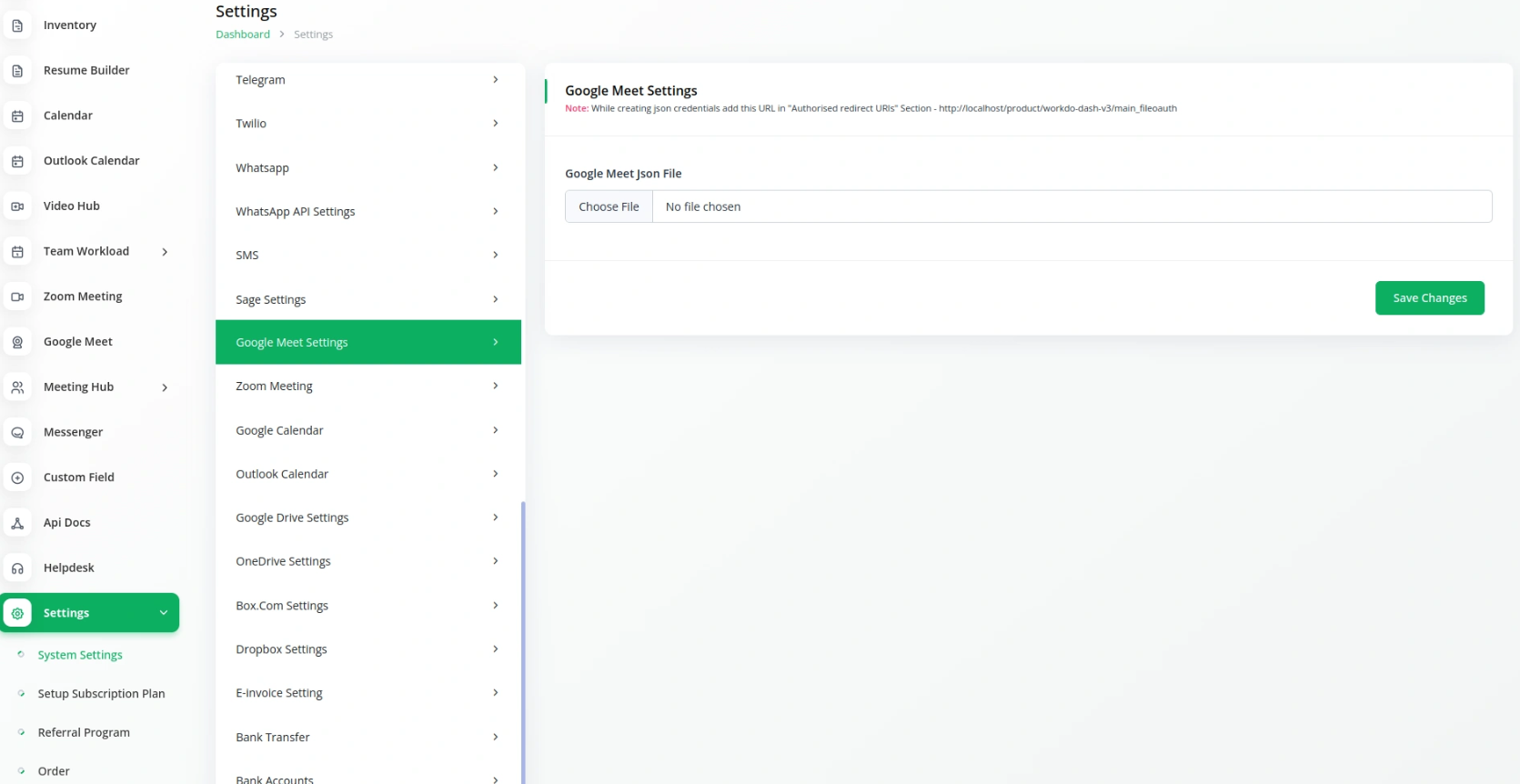Open Custom Field from sidebar
Image resolution: width=1520 pixels, height=784 pixels.
[79, 477]
